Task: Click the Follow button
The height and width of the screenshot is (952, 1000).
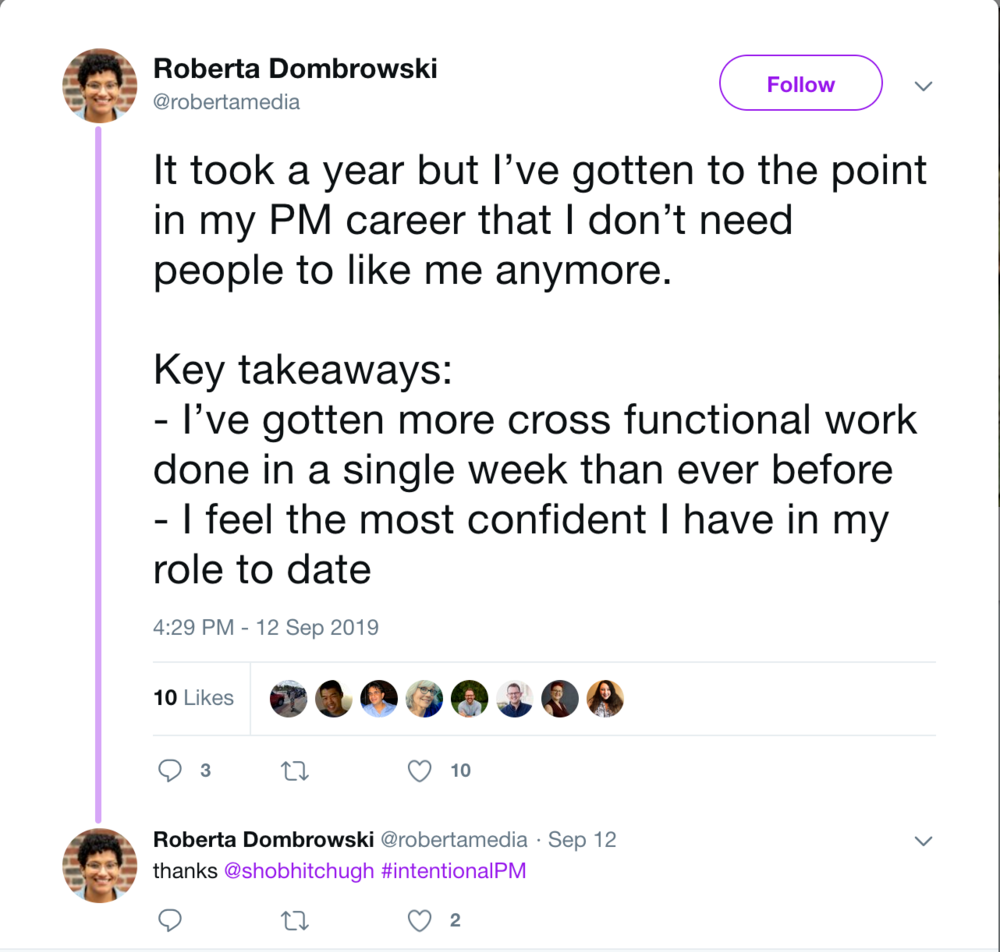Action: [x=800, y=83]
